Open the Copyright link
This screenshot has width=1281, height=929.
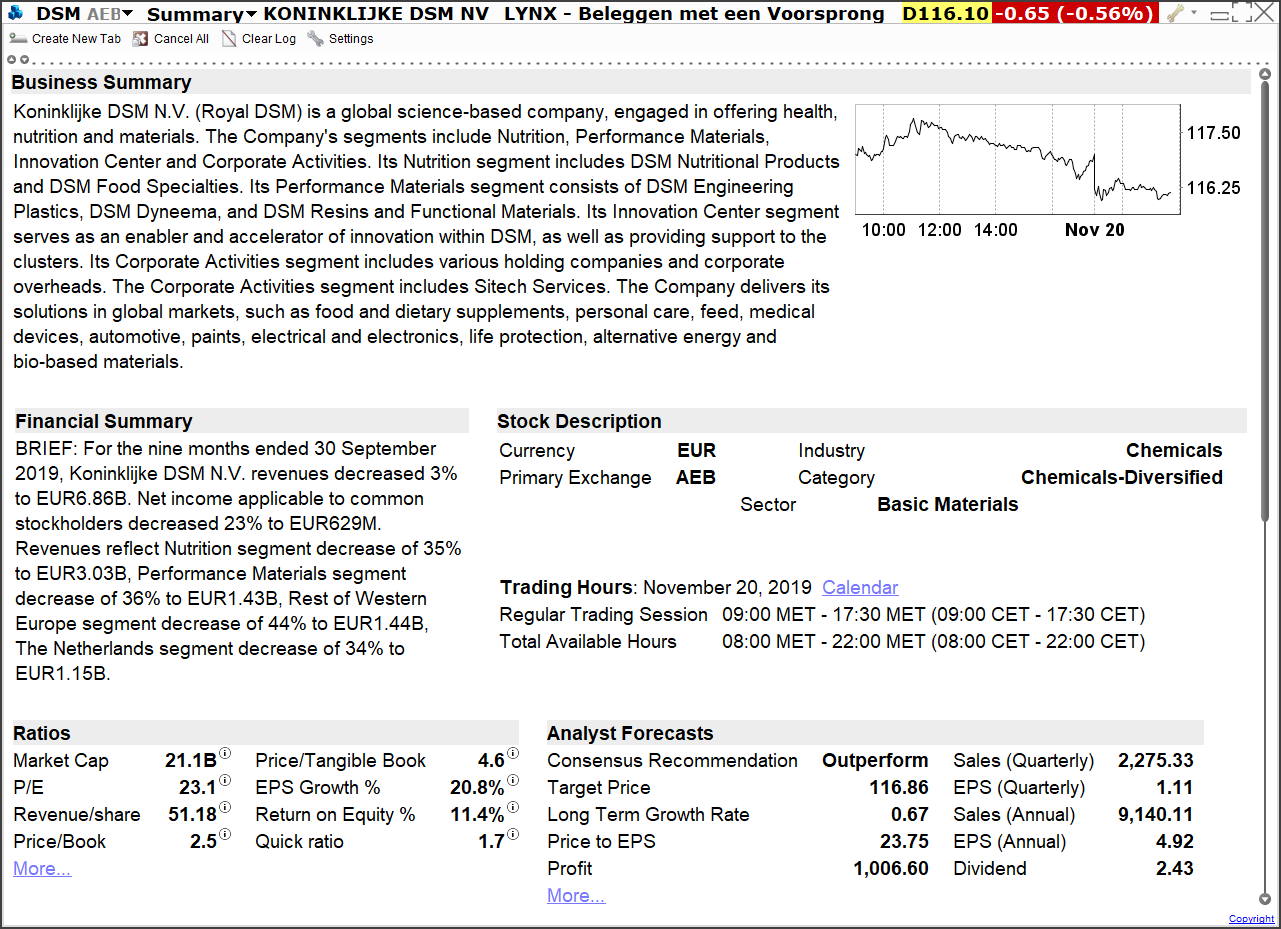(x=1252, y=918)
